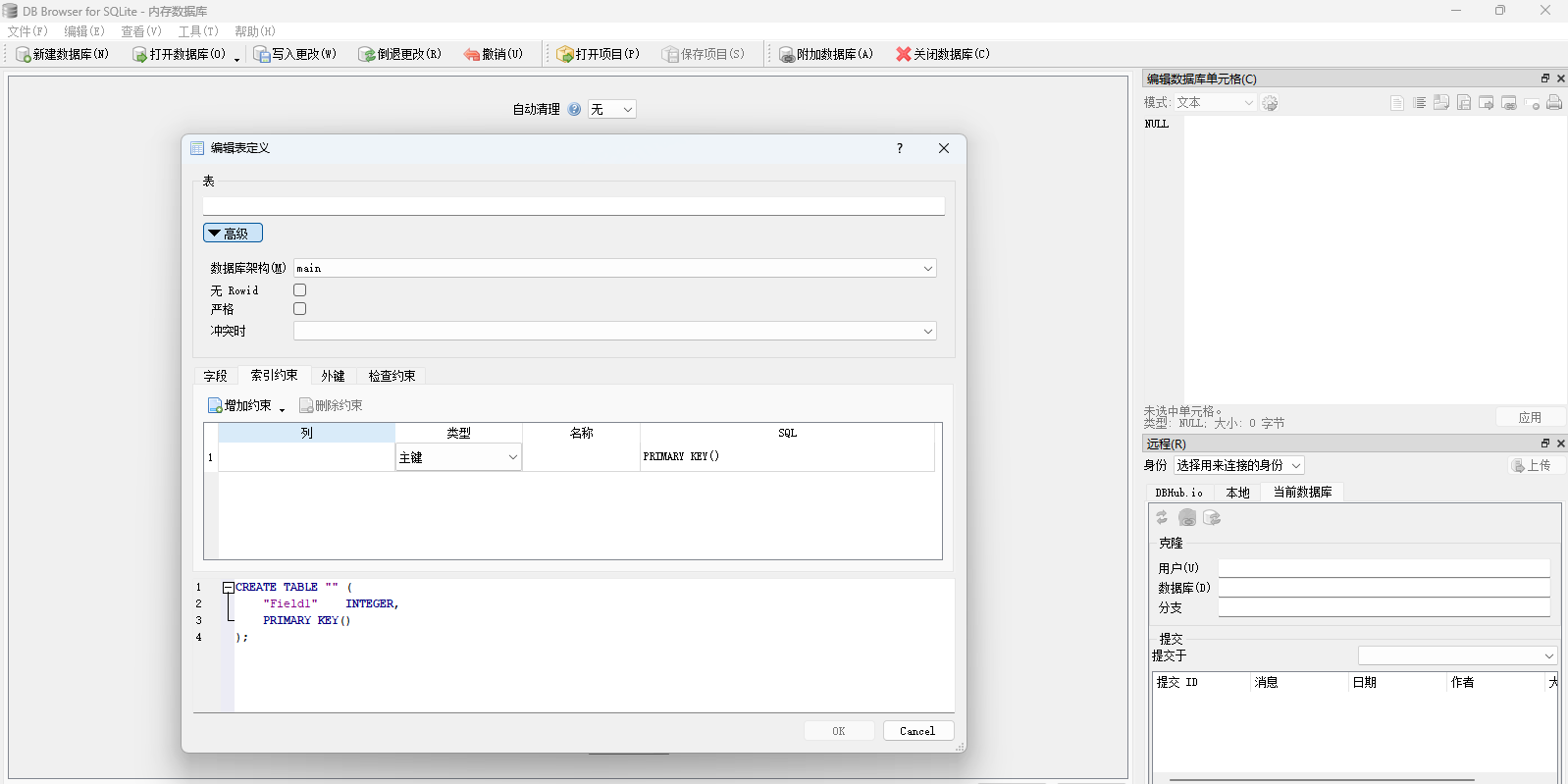Screen dimensions: 1568x784
Task: Switch to the Check constraints (检查约束) tab
Action: pyautogui.click(x=392, y=377)
